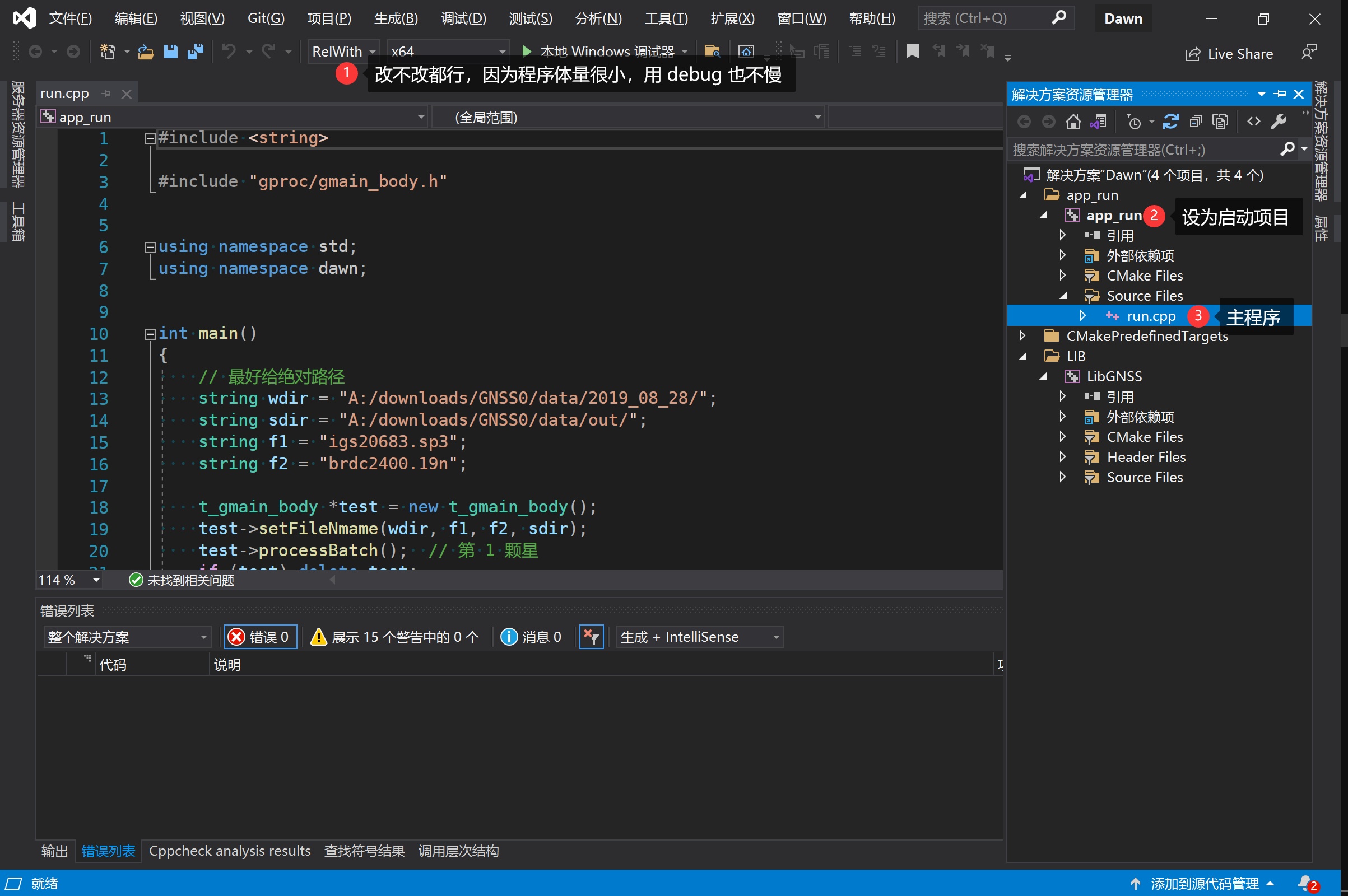Screen dimensions: 1348x896
Task: Expand the CMakePredefinedTargets folder
Action: pyautogui.click(x=1022, y=335)
